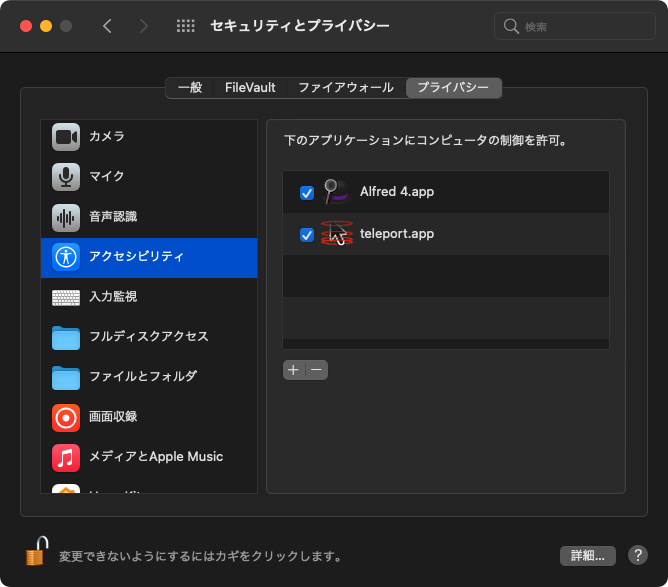Click the minus button to remove app
This screenshot has width=668, height=587.
pyautogui.click(x=317, y=370)
